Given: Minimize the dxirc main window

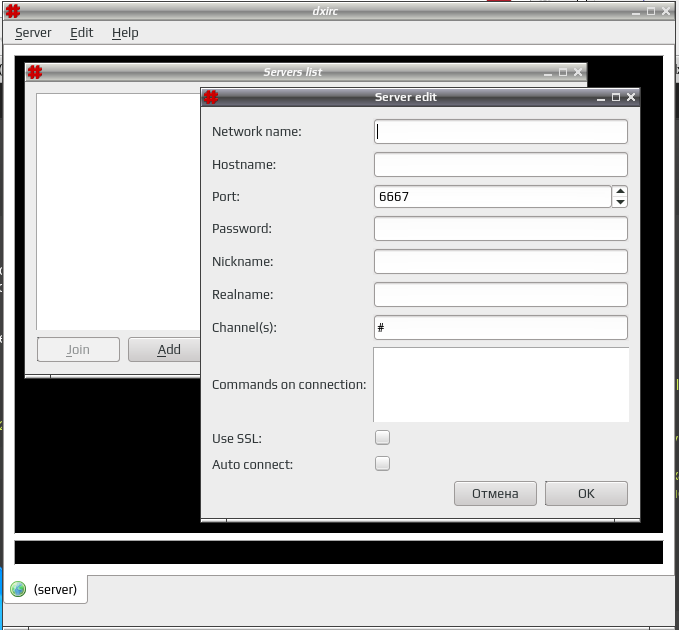Looking at the screenshot, I should [x=636, y=12].
